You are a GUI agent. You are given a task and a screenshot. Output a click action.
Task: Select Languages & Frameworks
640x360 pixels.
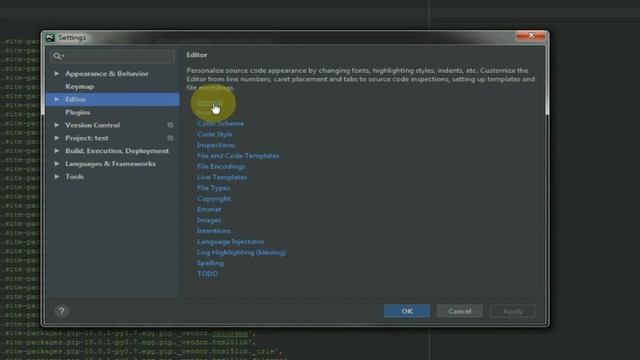click(x=111, y=164)
